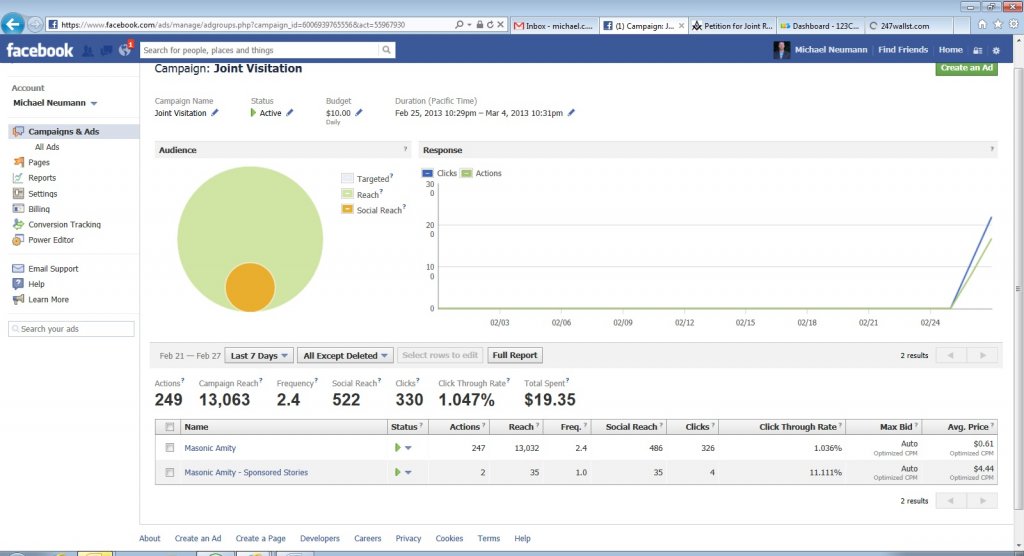Click browser favorites star icon
This screenshot has height=556, width=1024.
(x=997, y=24)
